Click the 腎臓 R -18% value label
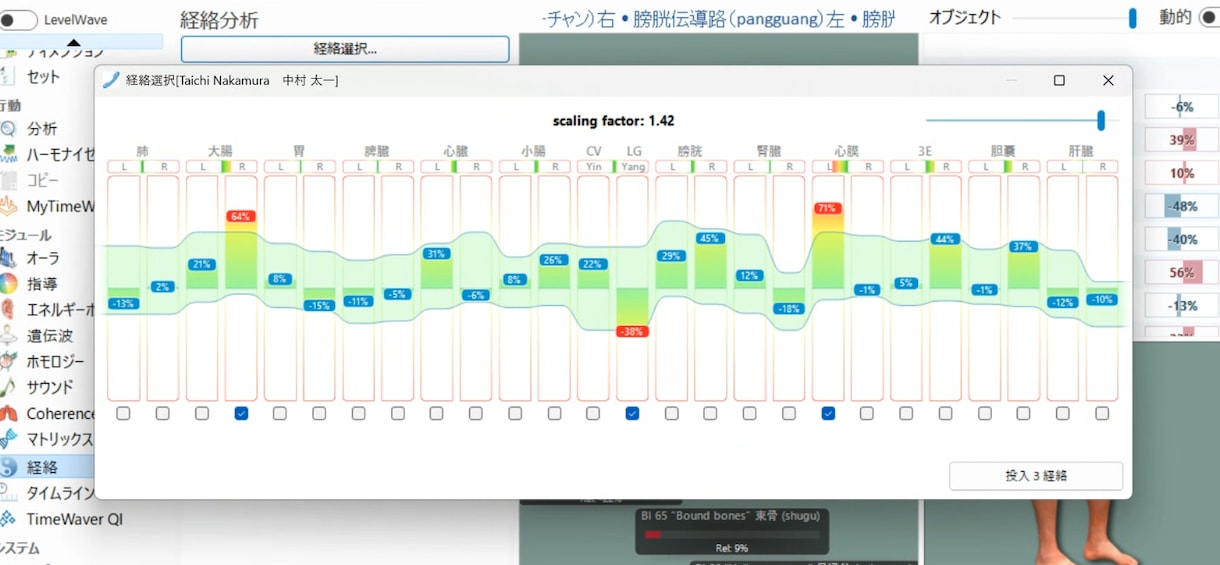 click(x=789, y=309)
